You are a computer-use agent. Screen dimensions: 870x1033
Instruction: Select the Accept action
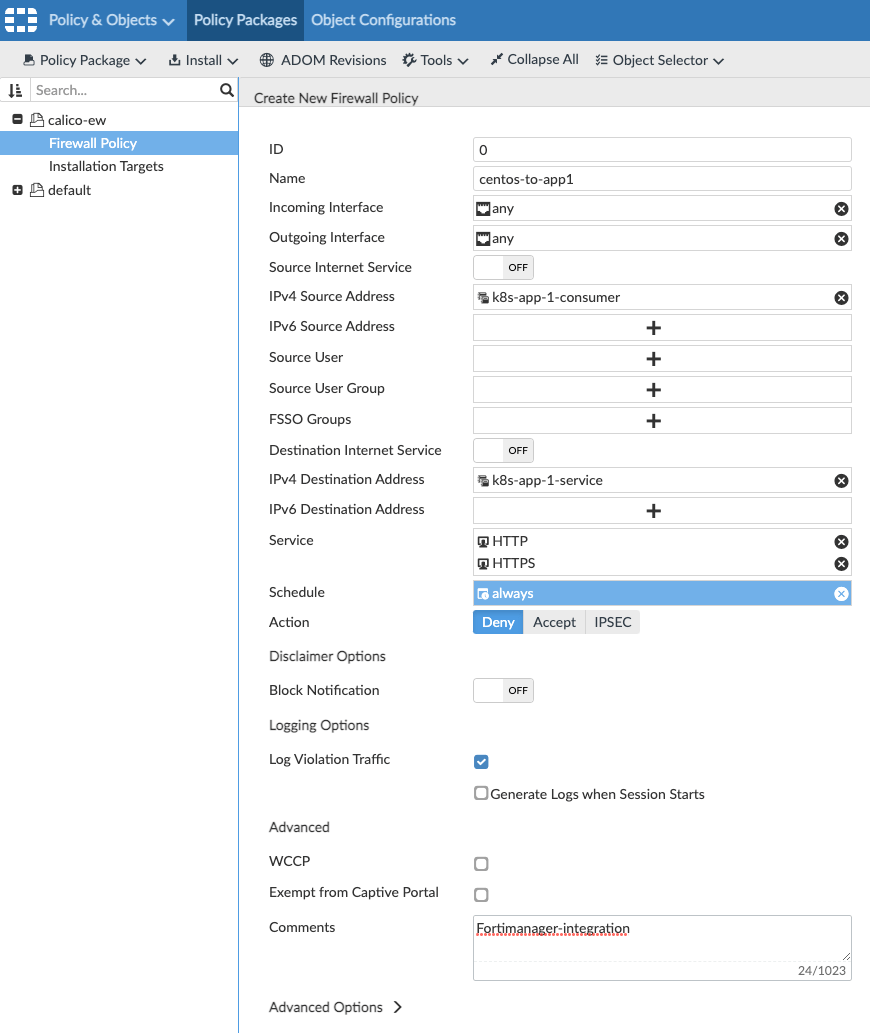click(x=554, y=622)
